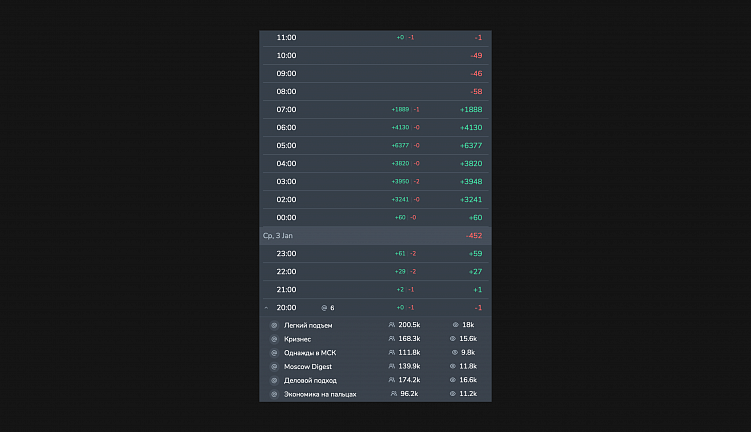751x432 pixels.
Task: Click the mention icon beside Экономика на пальцах
Action: tap(274, 395)
